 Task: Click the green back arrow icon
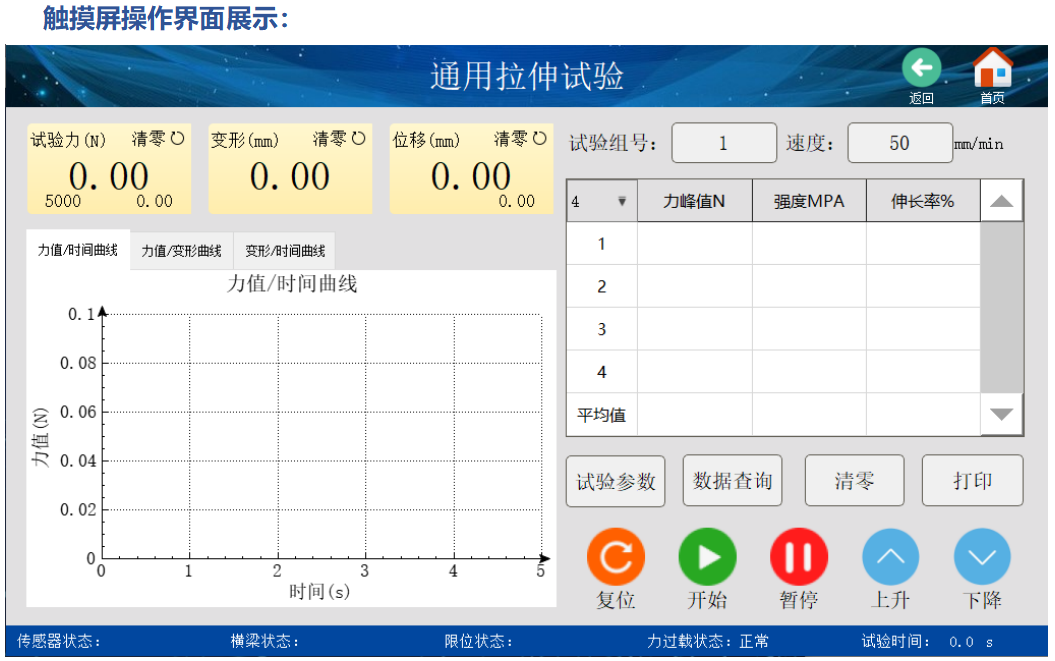click(921, 69)
